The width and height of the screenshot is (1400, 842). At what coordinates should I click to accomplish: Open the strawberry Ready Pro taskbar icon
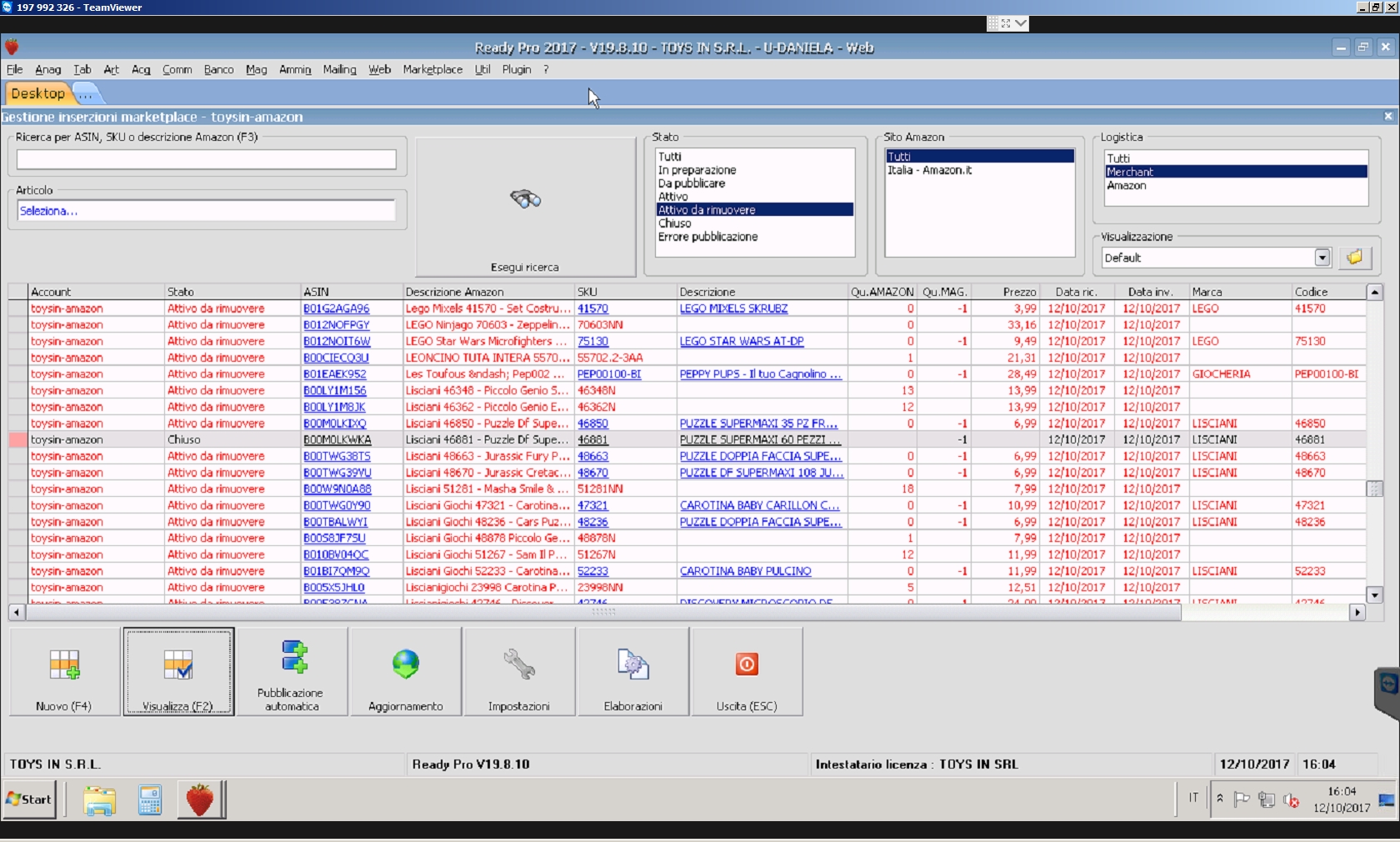(x=200, y=799)
